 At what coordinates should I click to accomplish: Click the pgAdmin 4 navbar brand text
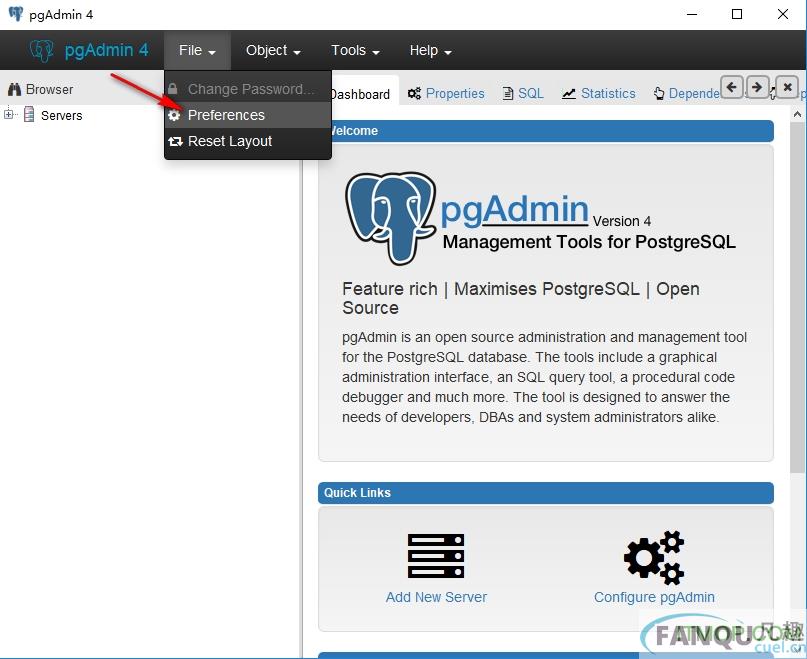(x=107, y=50)
